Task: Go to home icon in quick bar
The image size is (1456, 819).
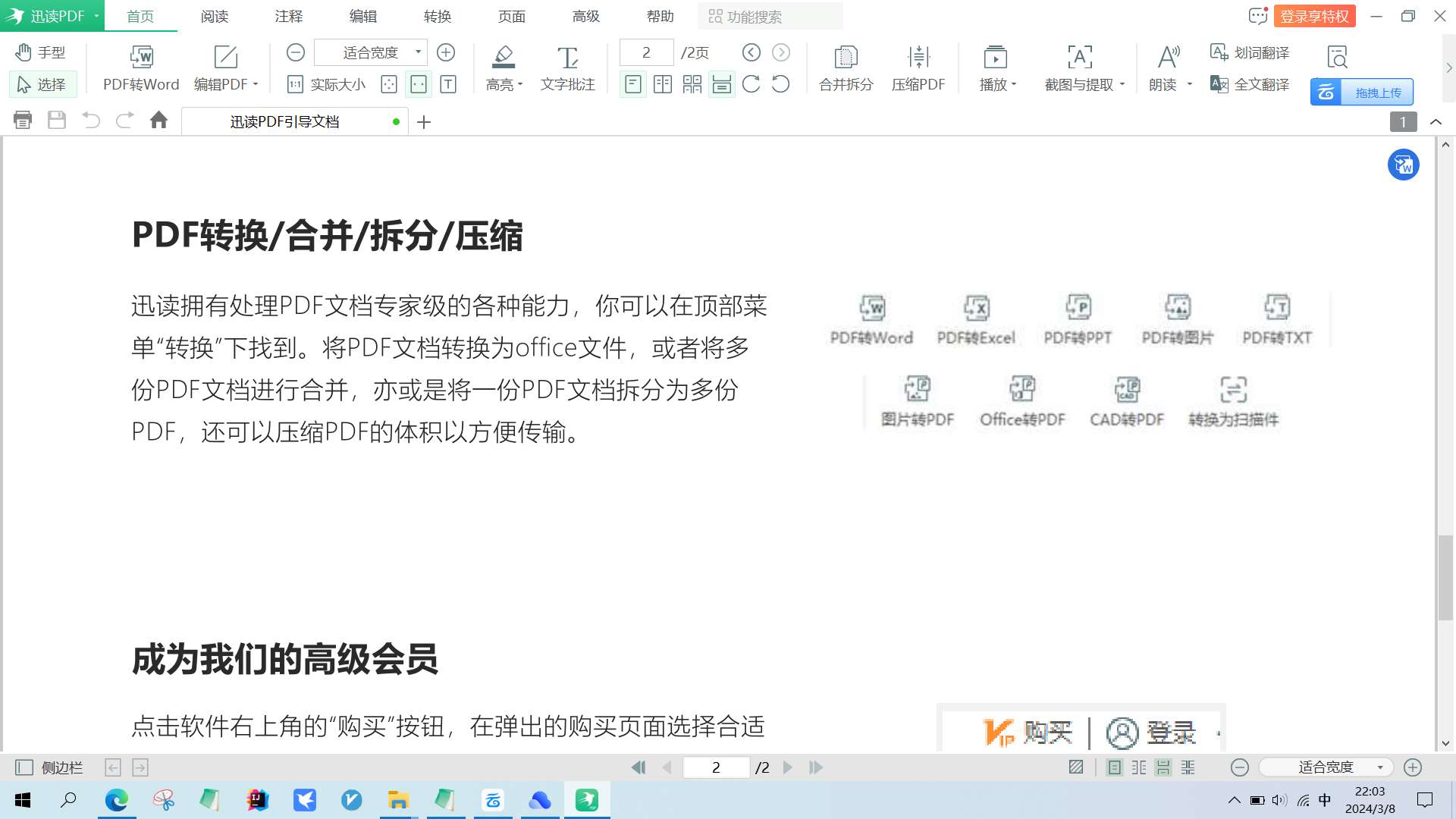Action: (158, 121)
